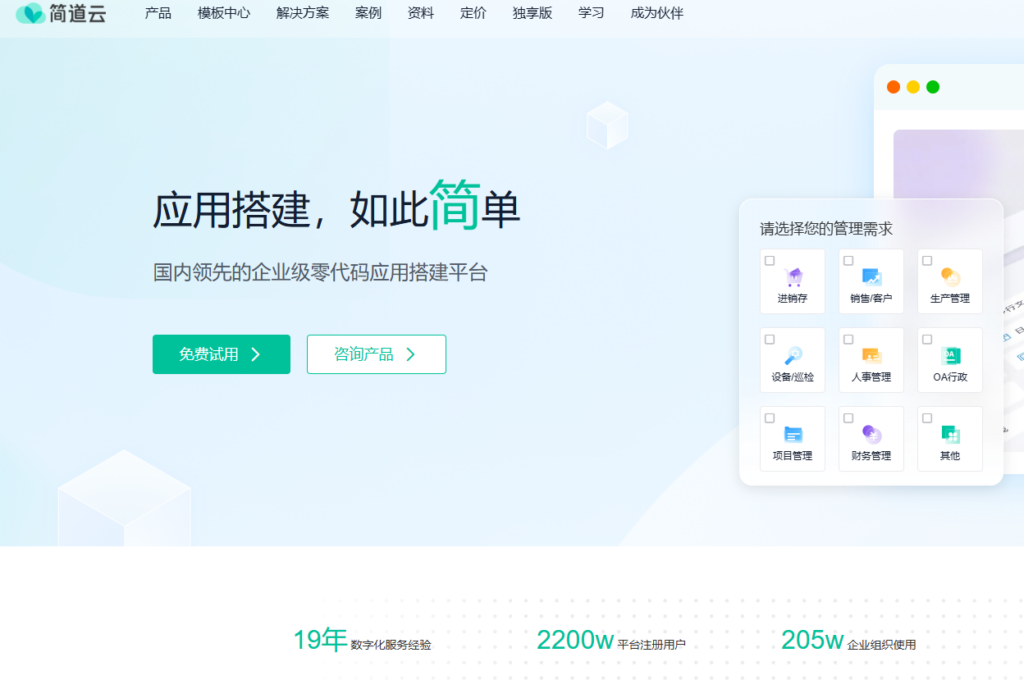
Task: Check the 进销存 checkbox
Action: click(770, 259)
